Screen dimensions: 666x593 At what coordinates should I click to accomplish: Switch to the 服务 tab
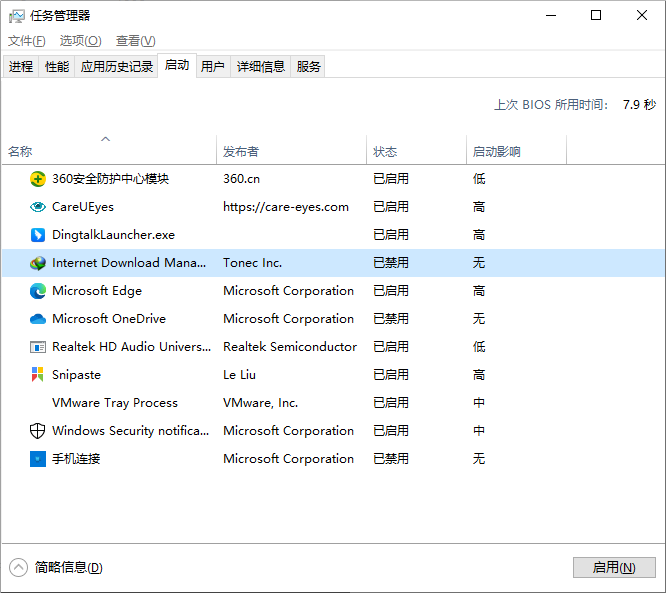click(x=308, y=67)
